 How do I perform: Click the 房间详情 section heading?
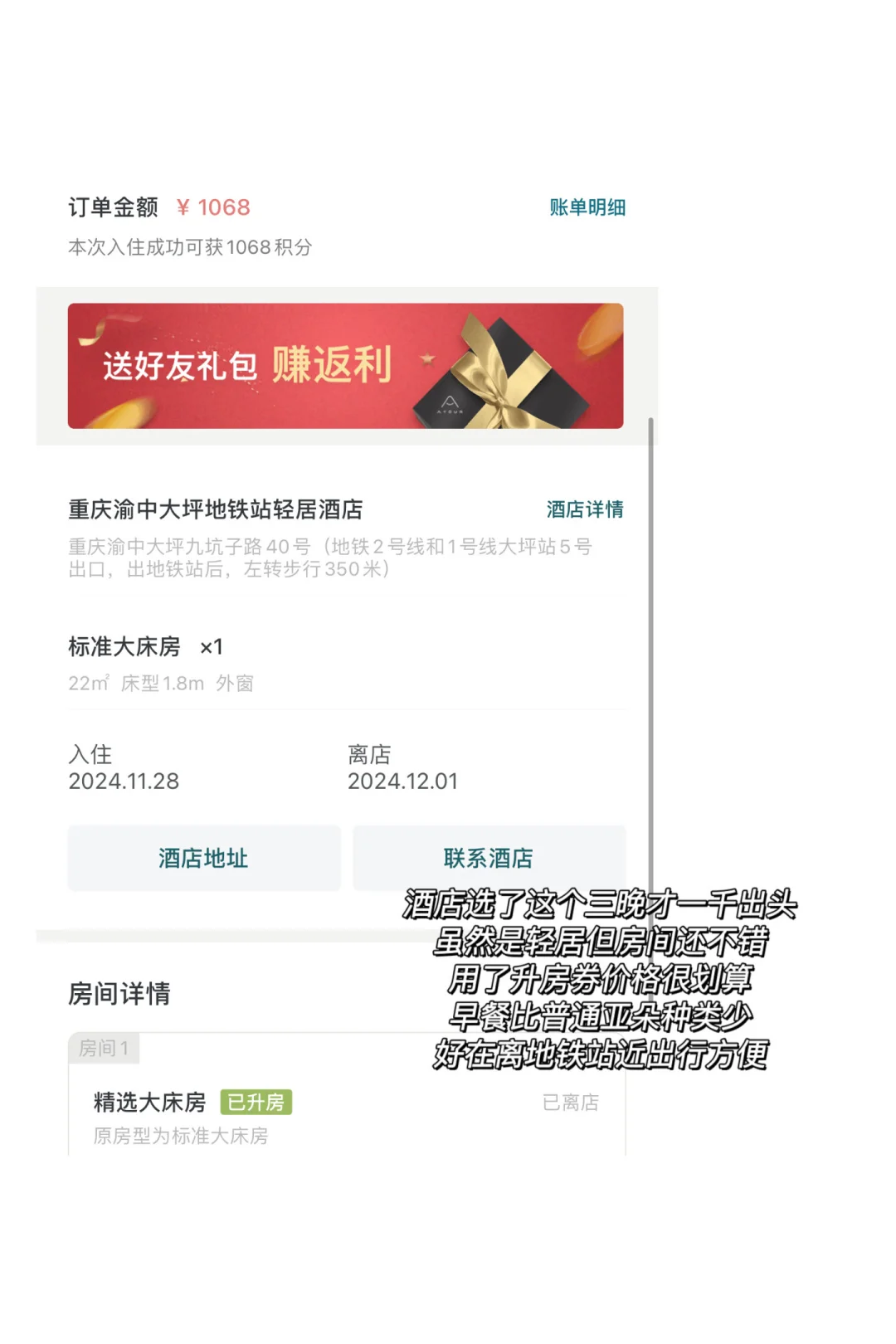pyautogui.click(x=119, y=994)
